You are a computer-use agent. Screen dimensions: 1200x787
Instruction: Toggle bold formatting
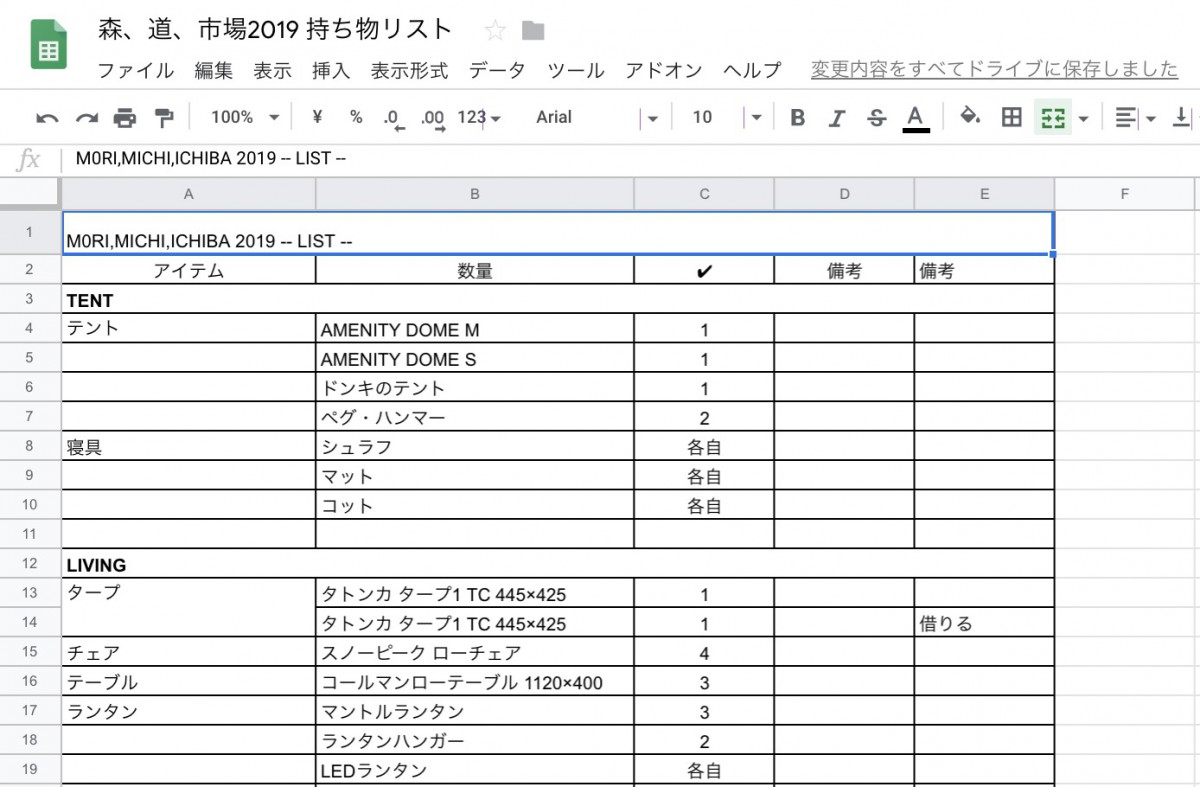pyautogui.click(x=797, y=118)
